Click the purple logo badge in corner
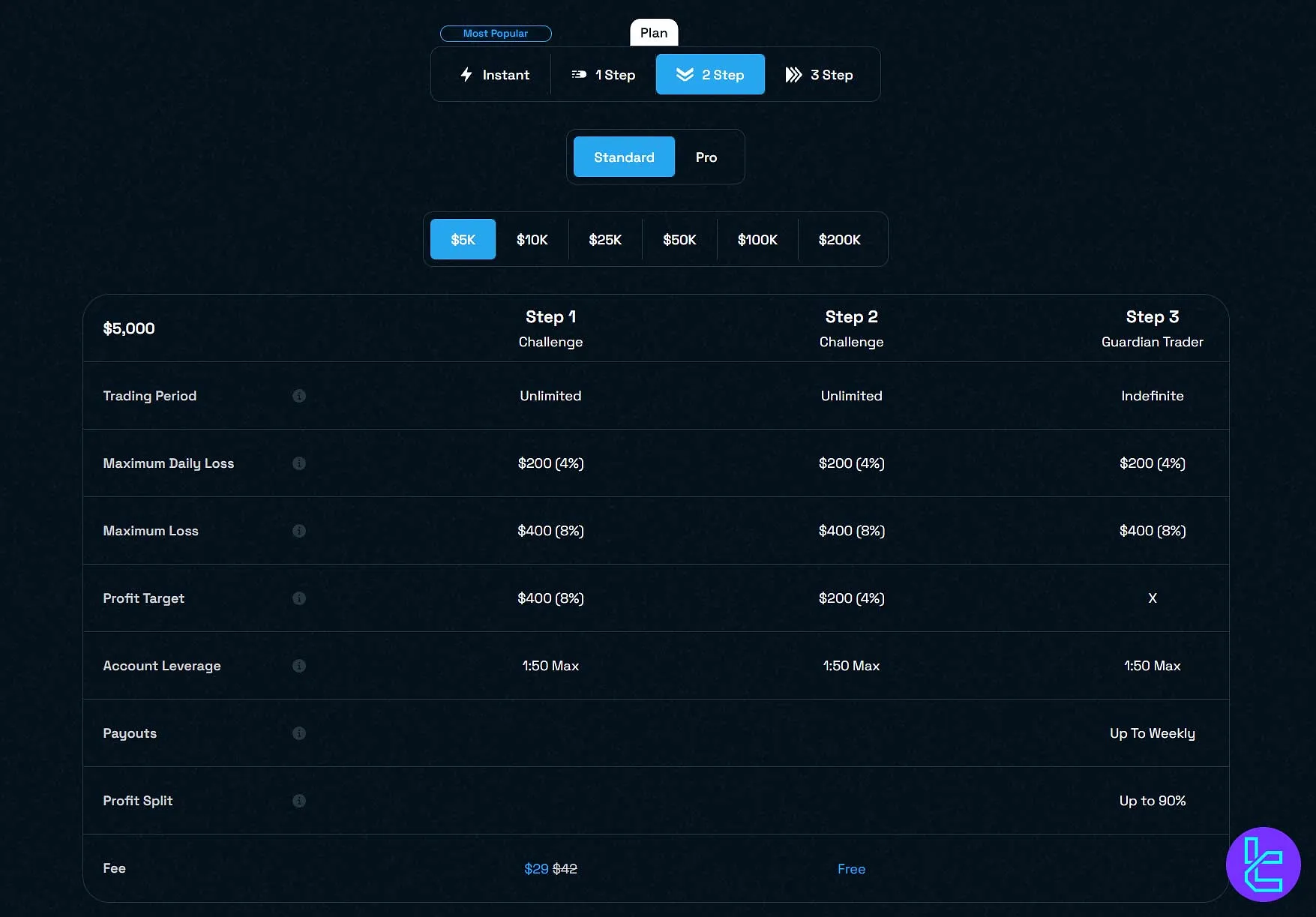1316x917 pixels. [x=1263, y=864]
